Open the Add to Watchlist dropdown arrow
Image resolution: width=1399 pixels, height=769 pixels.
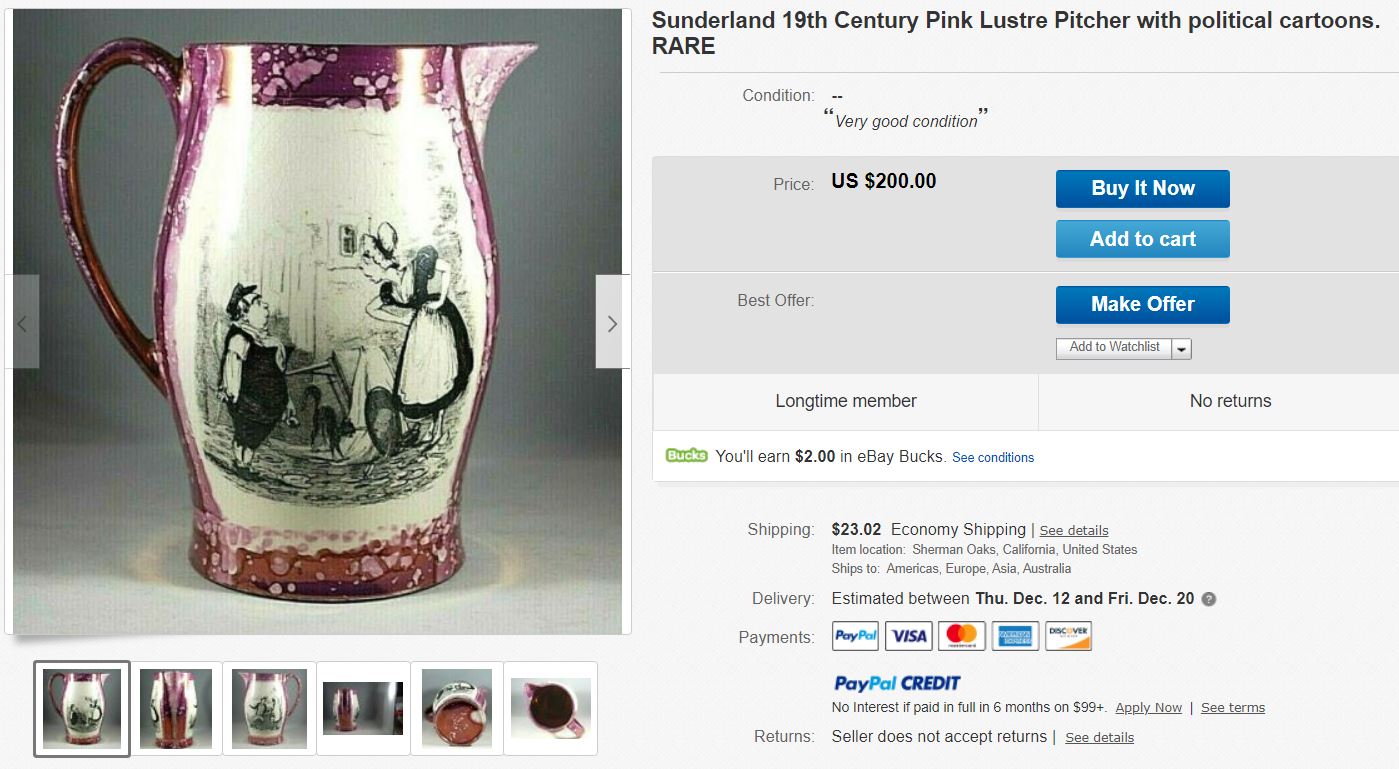(x=1181, y=348)
